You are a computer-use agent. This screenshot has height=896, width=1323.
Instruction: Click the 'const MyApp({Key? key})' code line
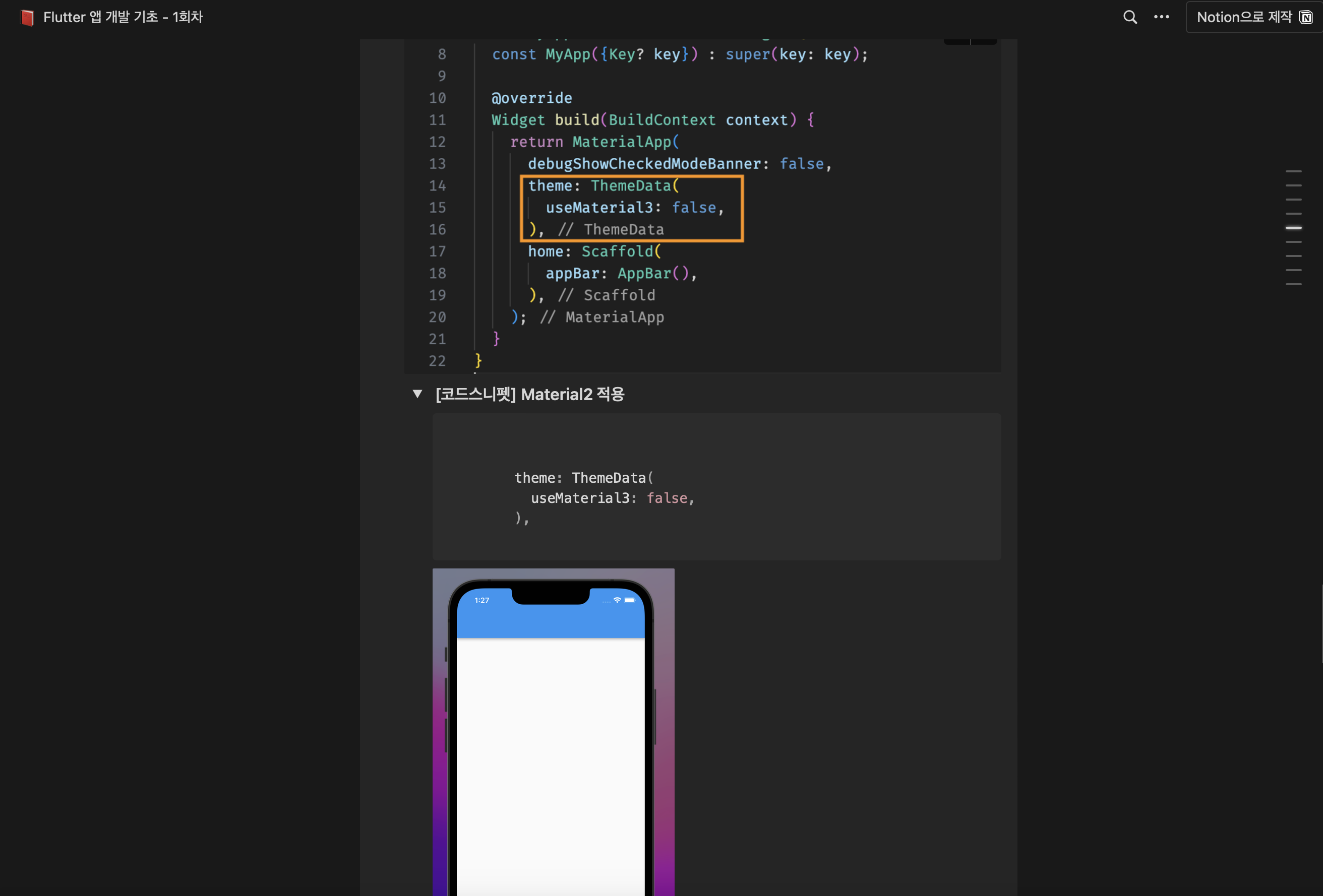pyautogui.click(x=680, y=54)
